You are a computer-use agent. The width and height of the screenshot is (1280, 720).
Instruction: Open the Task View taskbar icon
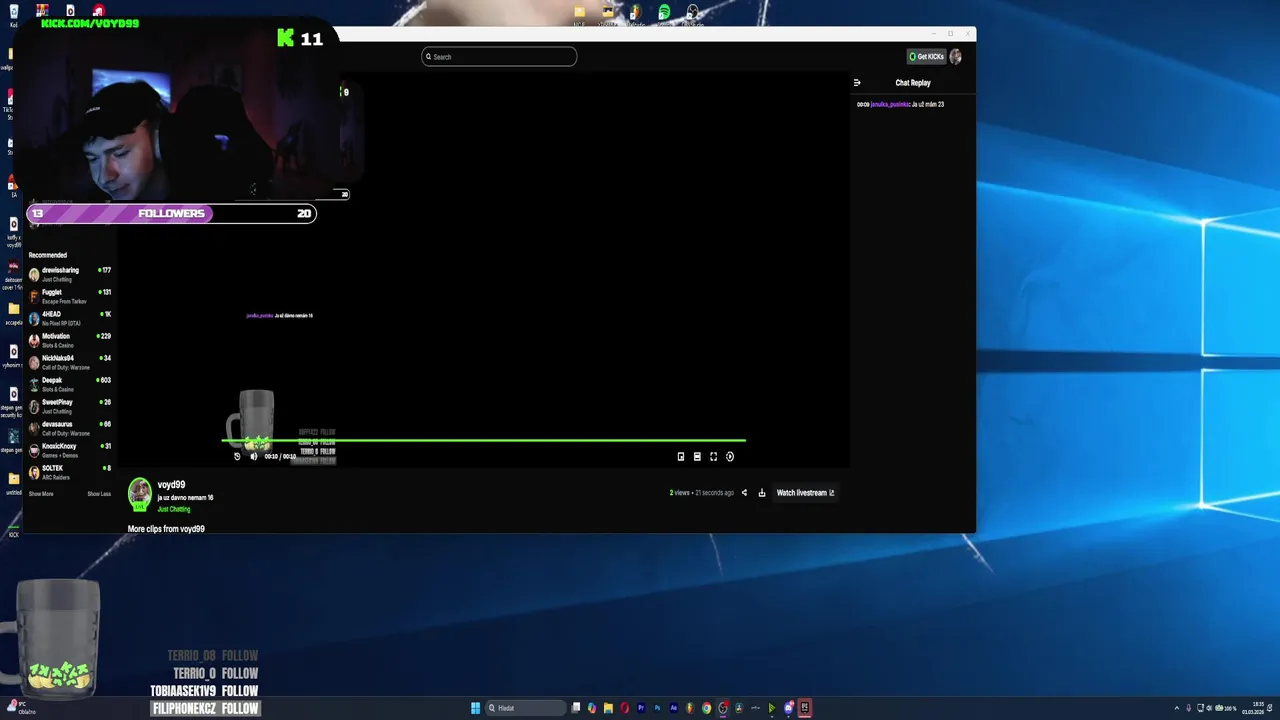tap(576, 708)
